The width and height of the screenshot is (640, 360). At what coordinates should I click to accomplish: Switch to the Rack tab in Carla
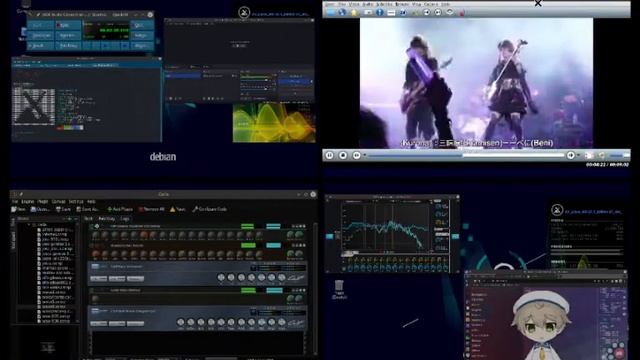[x=88, y=219]
